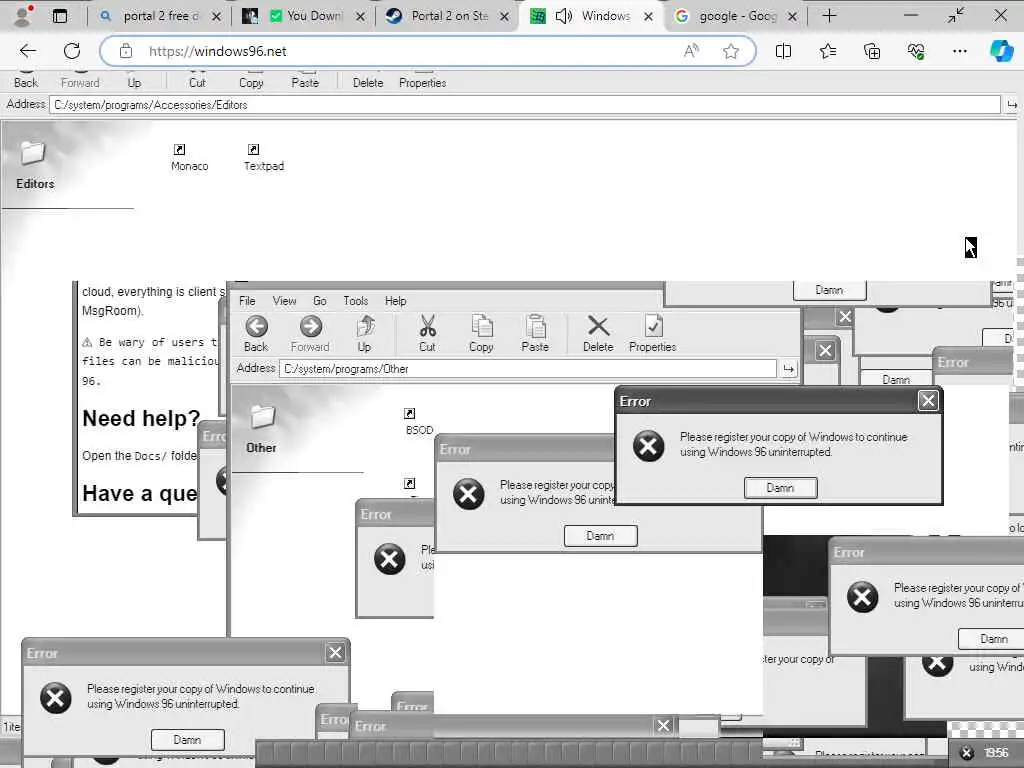The image size is (1024, 768).
Task: Click Damn in the bottom-left Error dialog
Action: pyautogui.click(x=187, y=740)
